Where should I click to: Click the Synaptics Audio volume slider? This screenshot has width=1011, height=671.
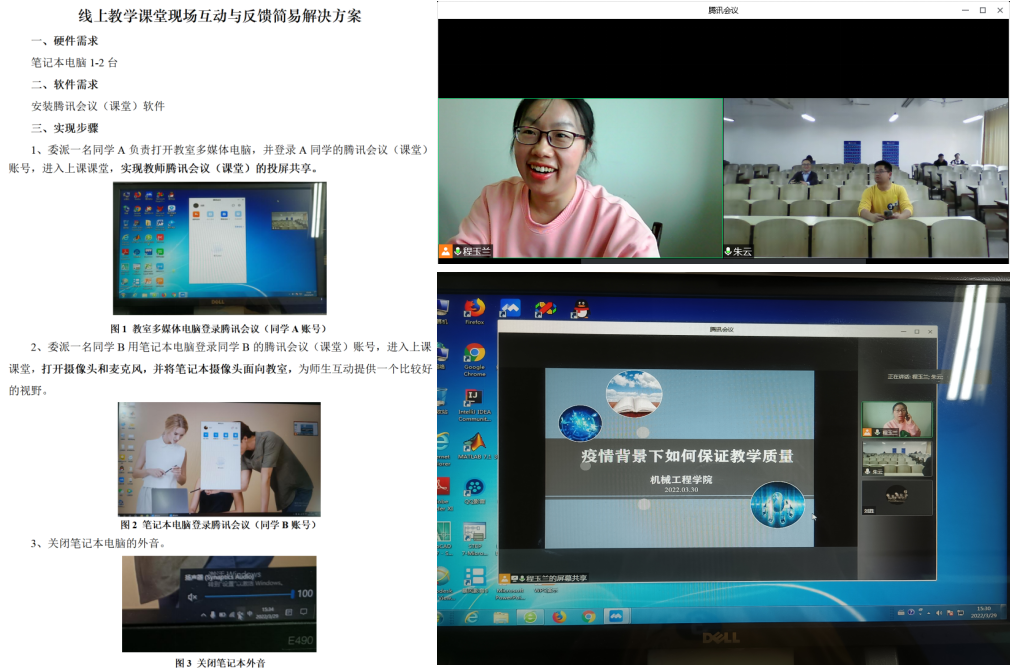[x=250, y=596]
